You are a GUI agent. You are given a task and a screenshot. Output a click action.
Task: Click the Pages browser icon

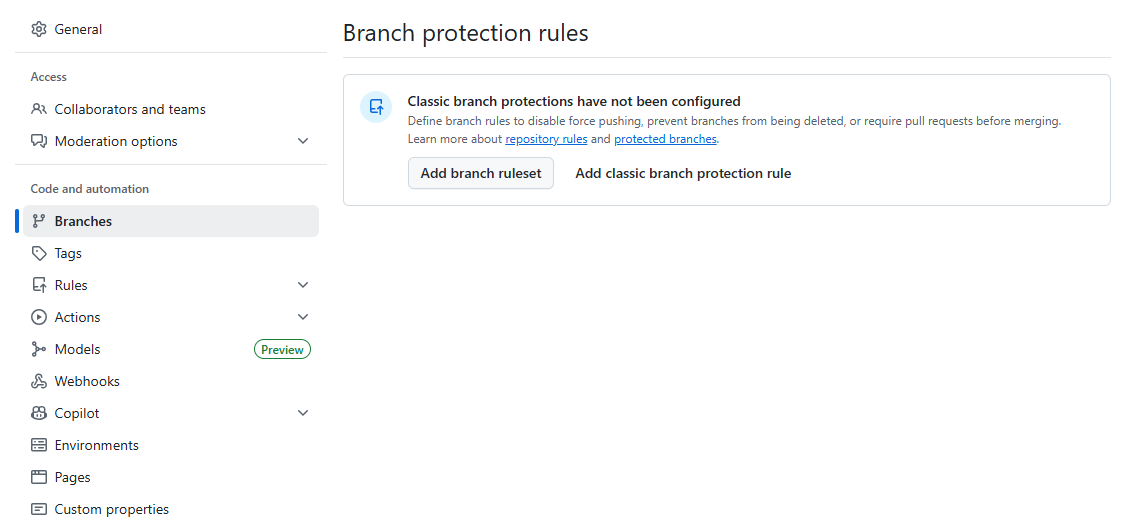point(39,477)
